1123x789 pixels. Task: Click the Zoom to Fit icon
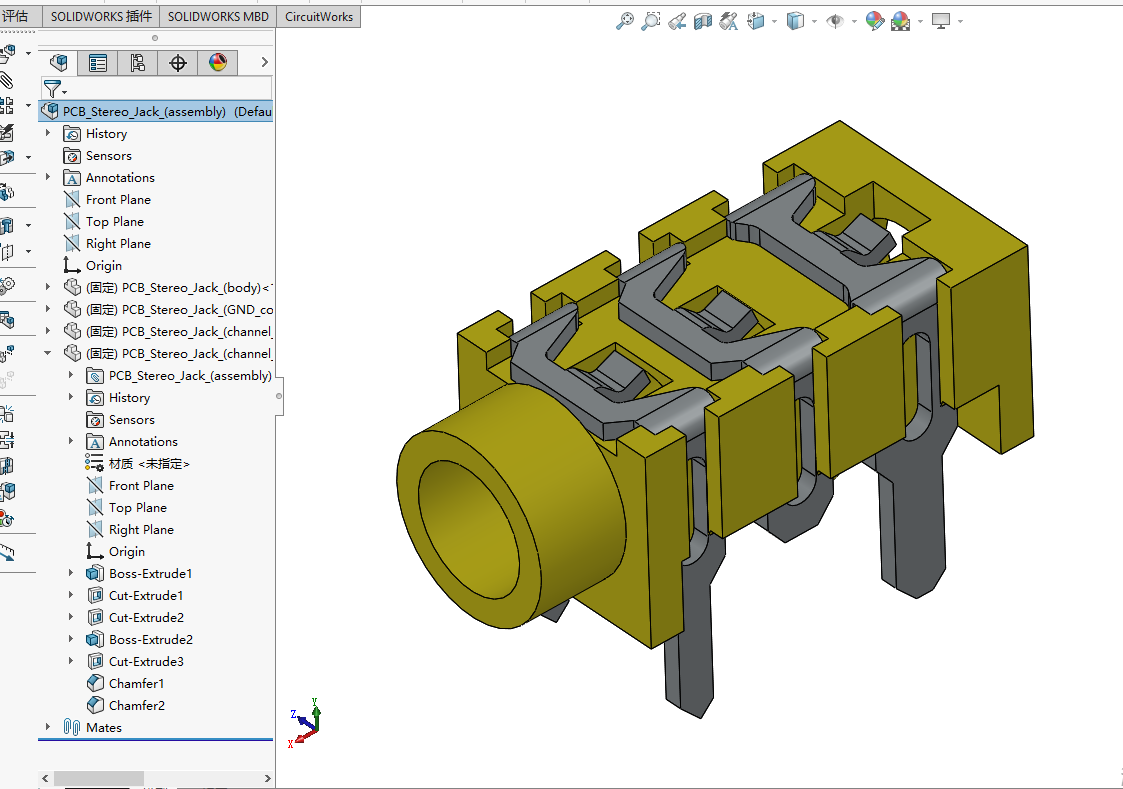[x=625, y=21]
